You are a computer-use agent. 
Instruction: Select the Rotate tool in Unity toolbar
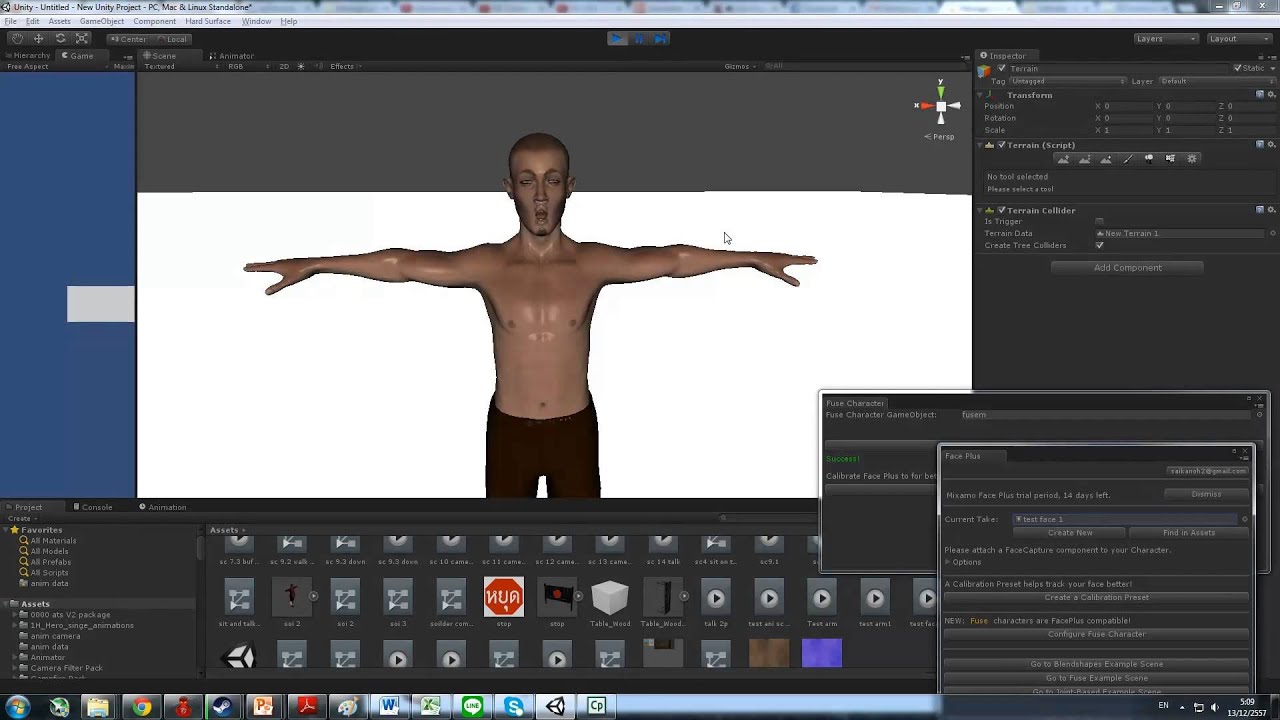61,38
